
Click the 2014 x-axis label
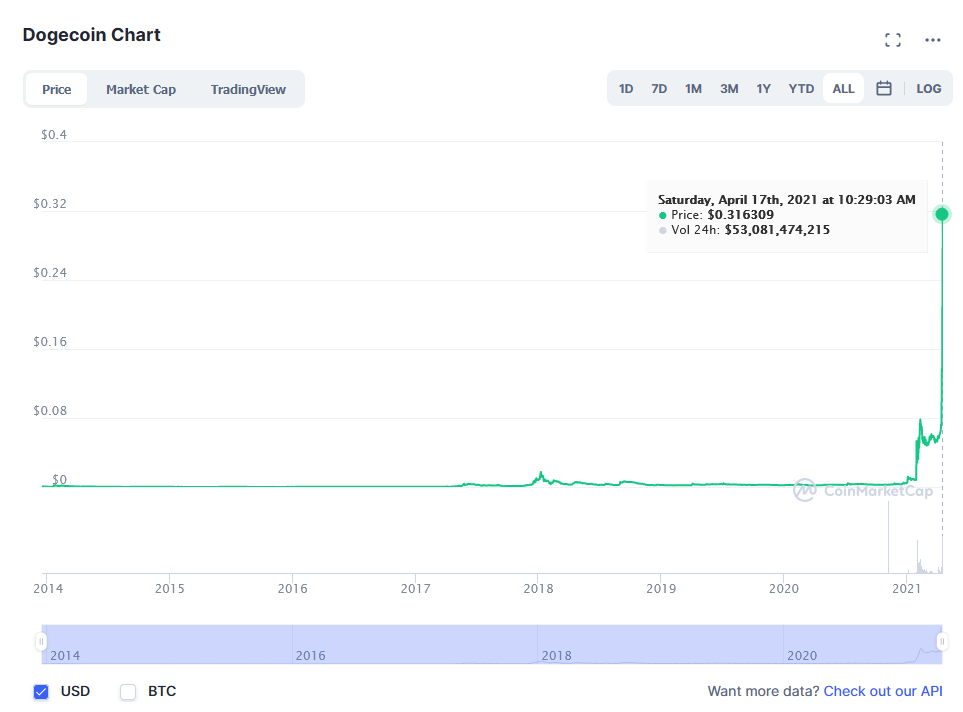point(48,589)
